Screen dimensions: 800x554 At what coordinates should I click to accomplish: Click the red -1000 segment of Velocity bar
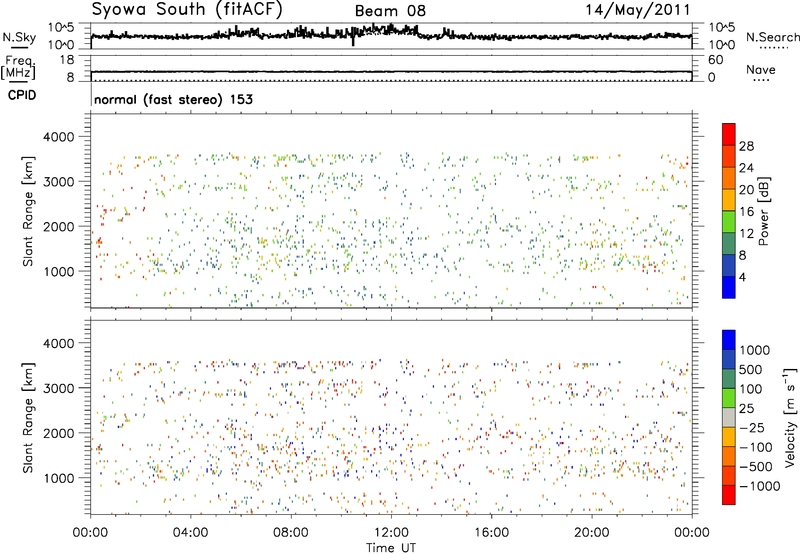[729, 495]
